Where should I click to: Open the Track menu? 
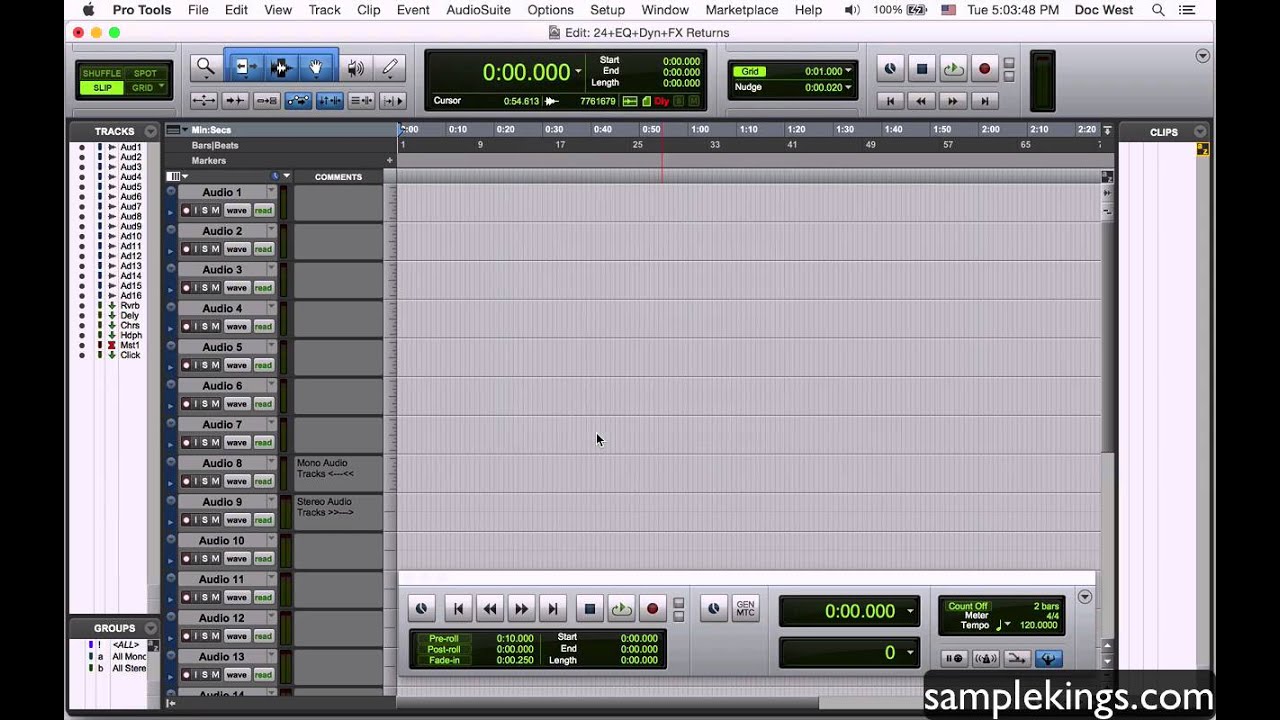(324, 10)
